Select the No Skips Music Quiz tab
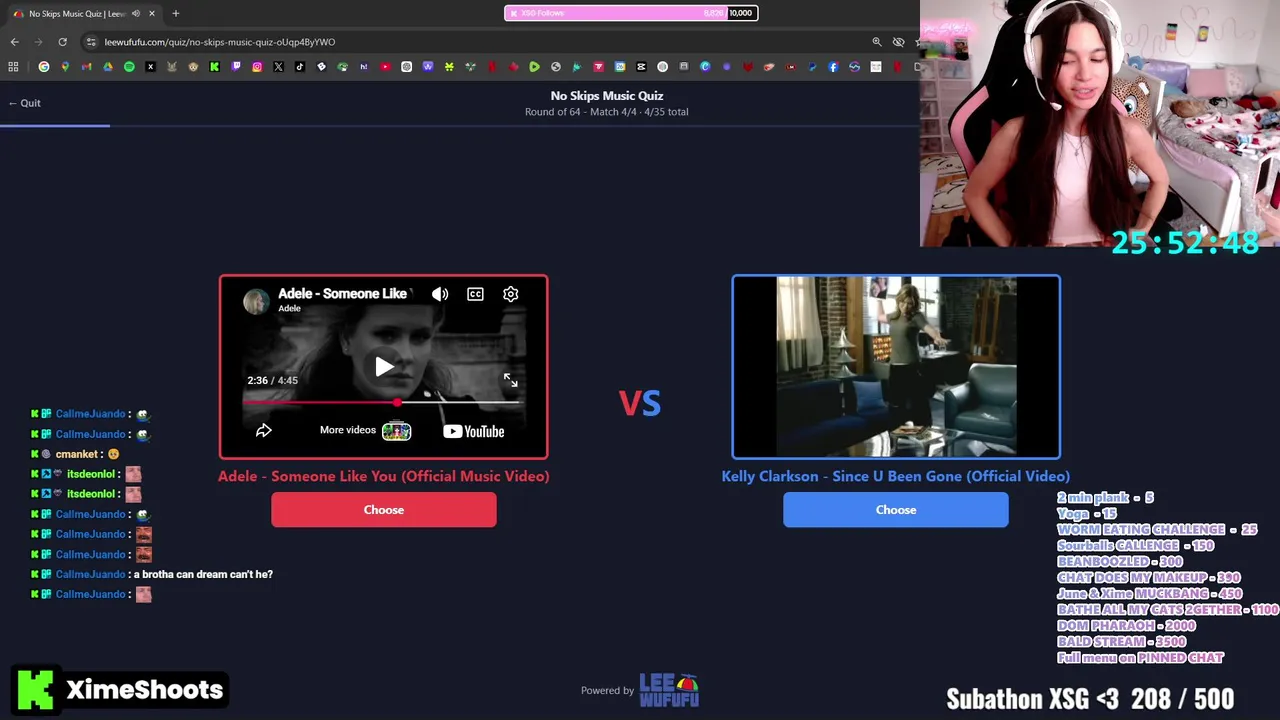 pyautogui.click(x=85, y=13)
